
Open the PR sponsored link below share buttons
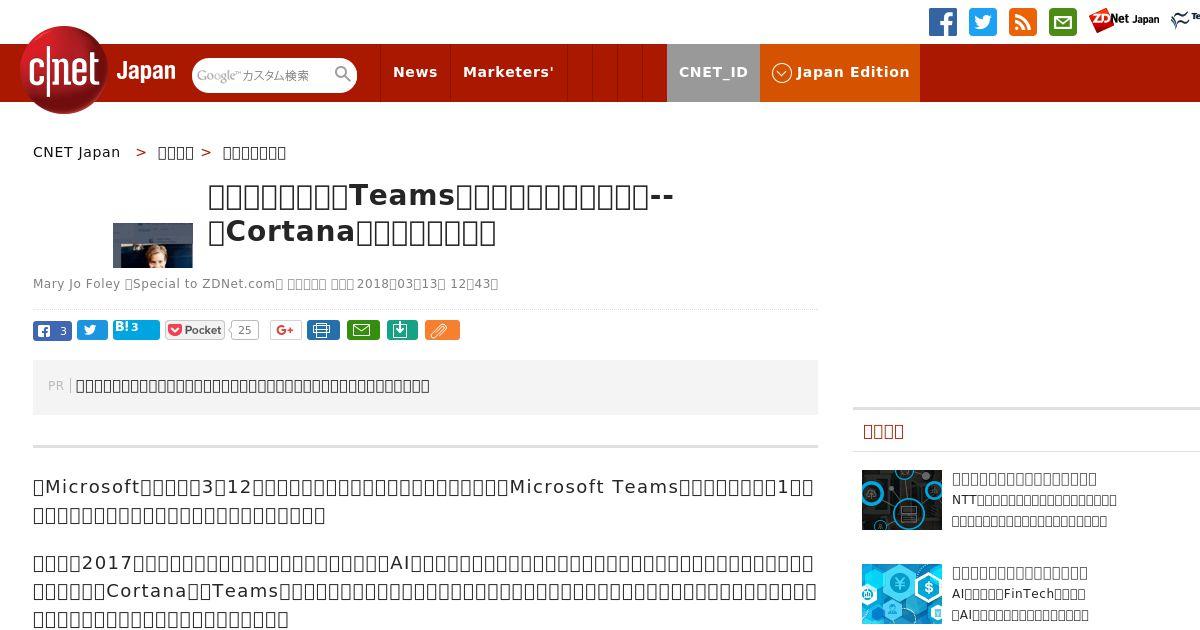253,386
